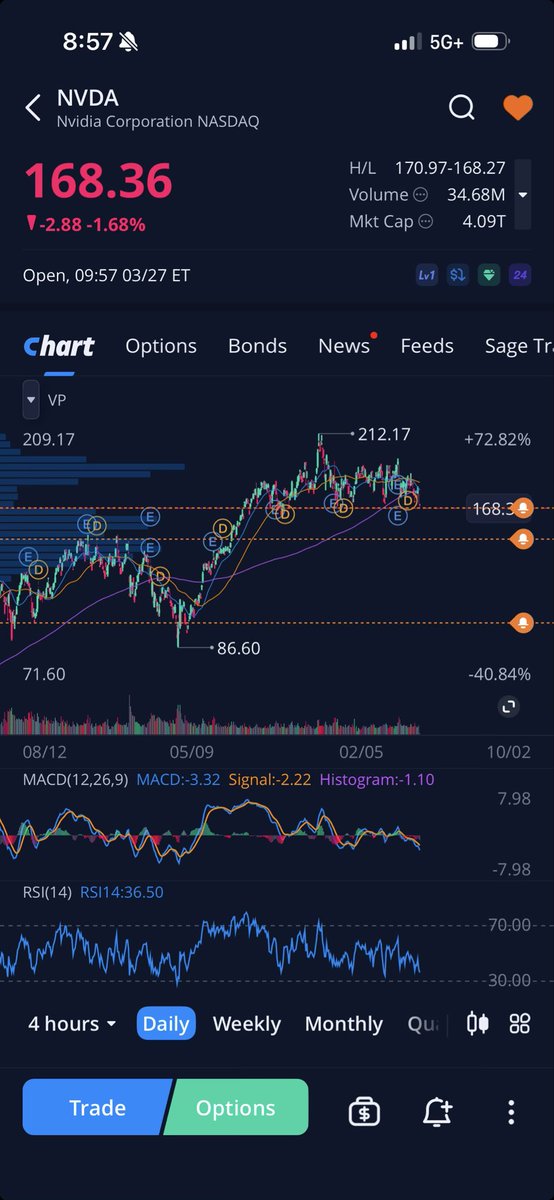Image resolution: width=554 pixels, height=1200 pixels.
Task: Tap the green diamond badge icon
Action: 489,275
